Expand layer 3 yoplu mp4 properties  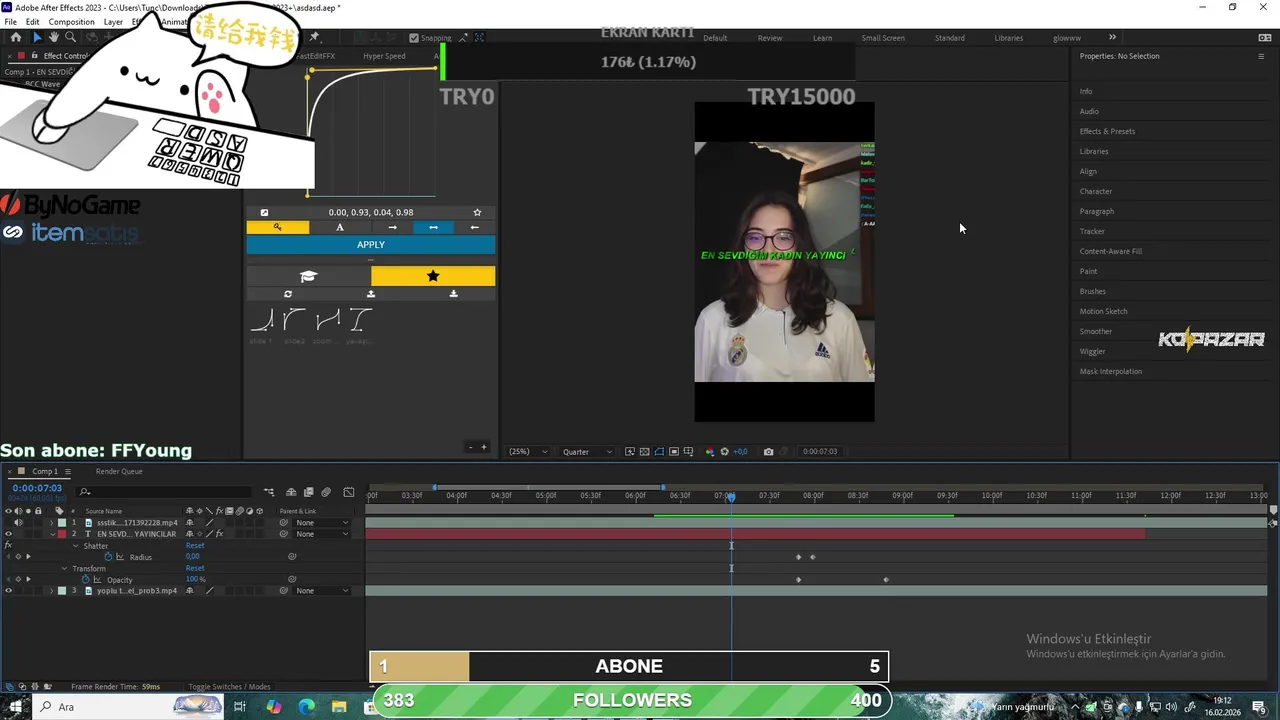(x=52, y=591)
